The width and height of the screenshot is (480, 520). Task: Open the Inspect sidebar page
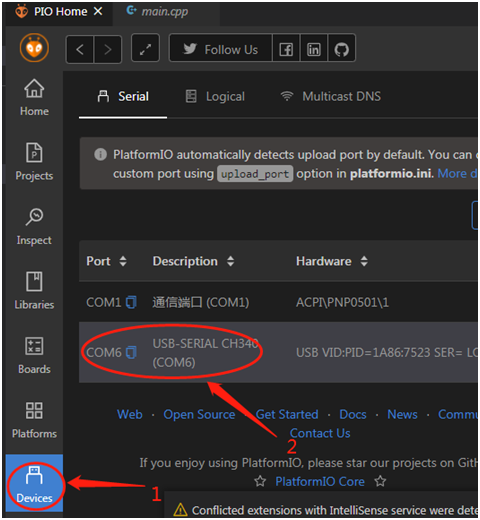pos(34,226)
